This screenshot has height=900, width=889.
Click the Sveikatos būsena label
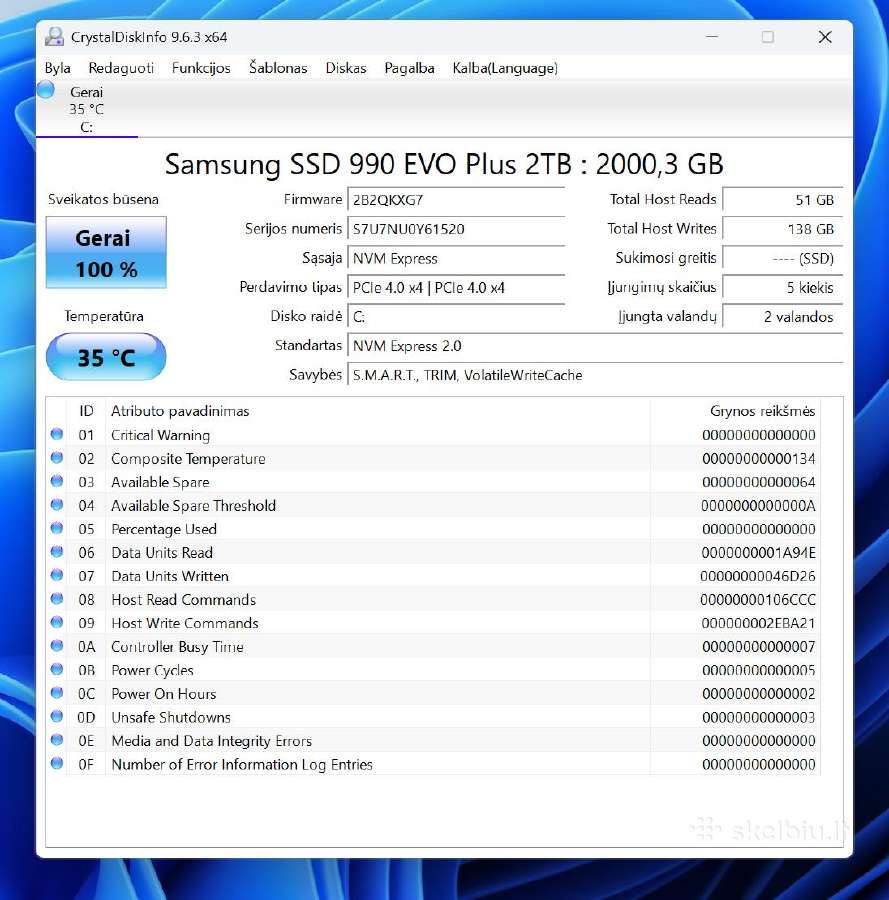tap(103, 200)
